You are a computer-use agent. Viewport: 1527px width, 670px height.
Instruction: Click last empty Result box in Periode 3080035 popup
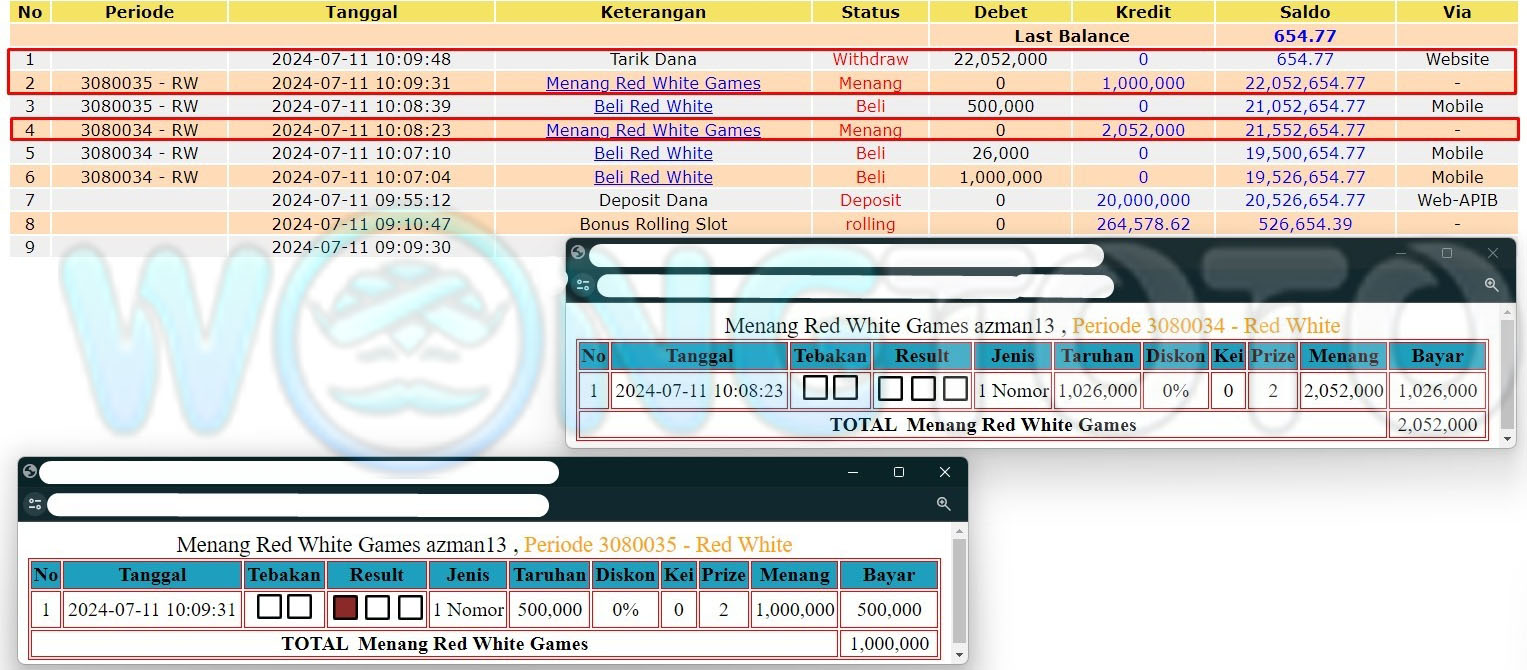[x=410, y=607]
